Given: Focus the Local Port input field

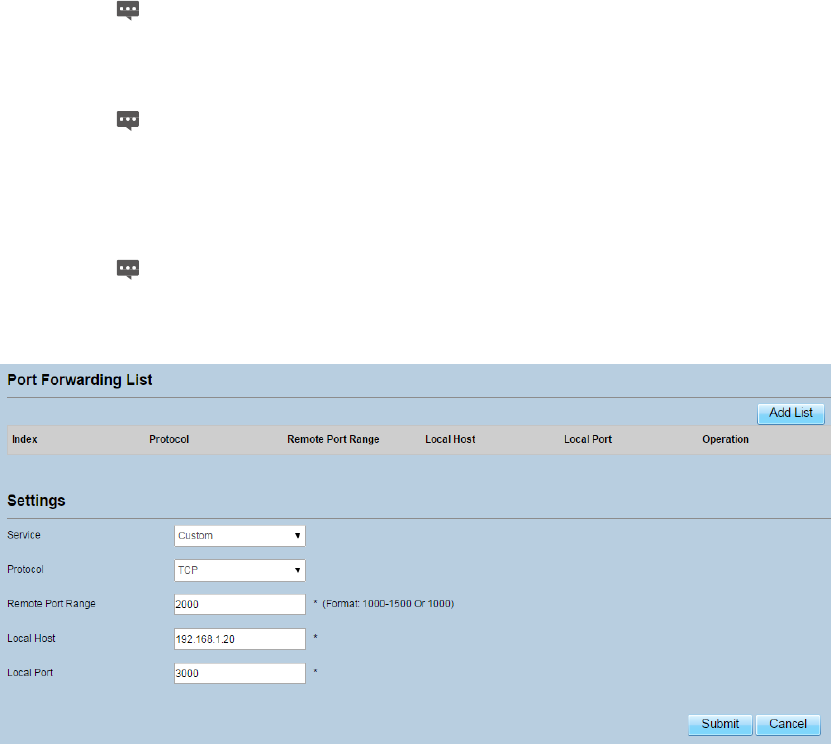Looking at the screenshot, I should coord(240,673).
